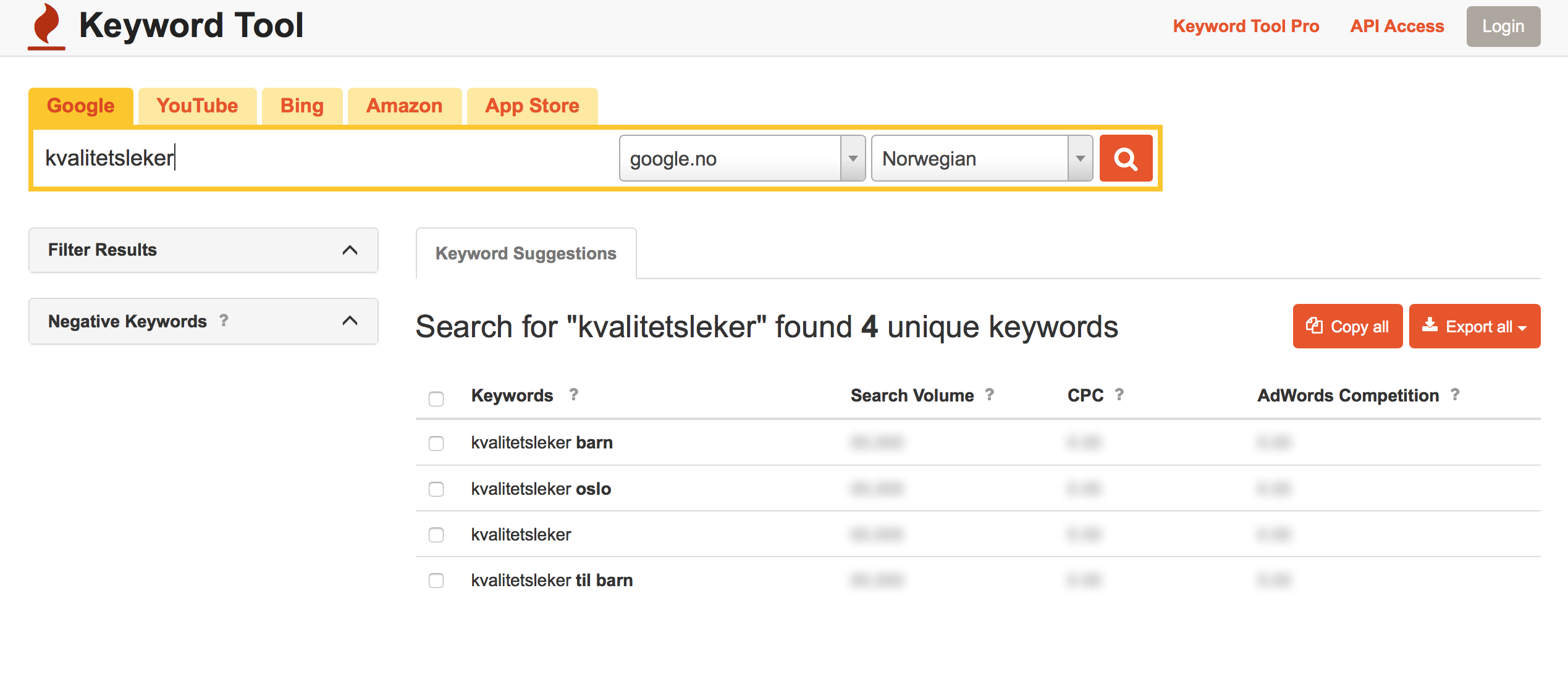Switch to the Amazon tab
This screenshot has width=1568, height=698.
coord(405,106)
